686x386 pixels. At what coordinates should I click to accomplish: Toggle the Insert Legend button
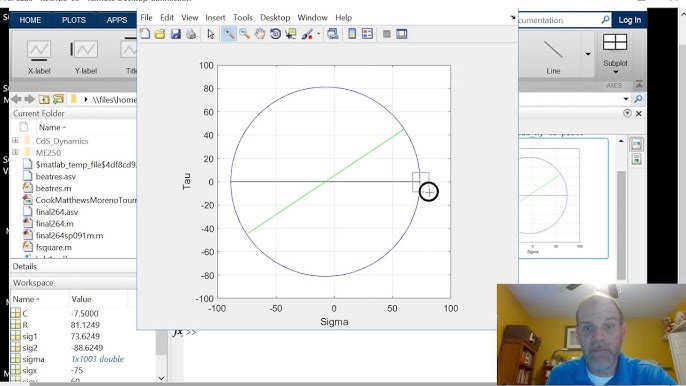368,34
